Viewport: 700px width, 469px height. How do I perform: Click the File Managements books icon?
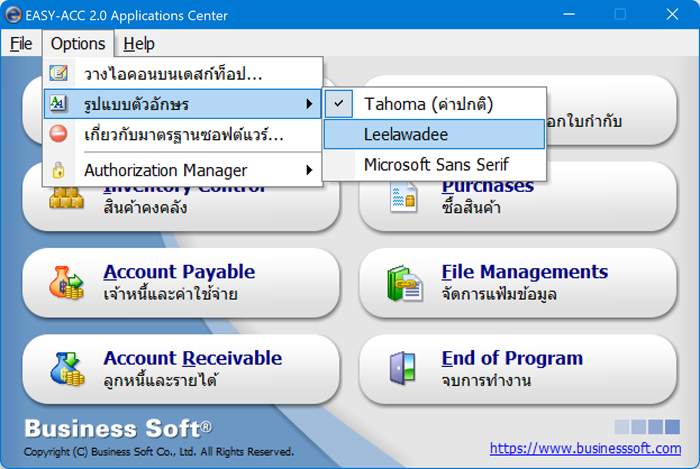[x=403, y=283]
